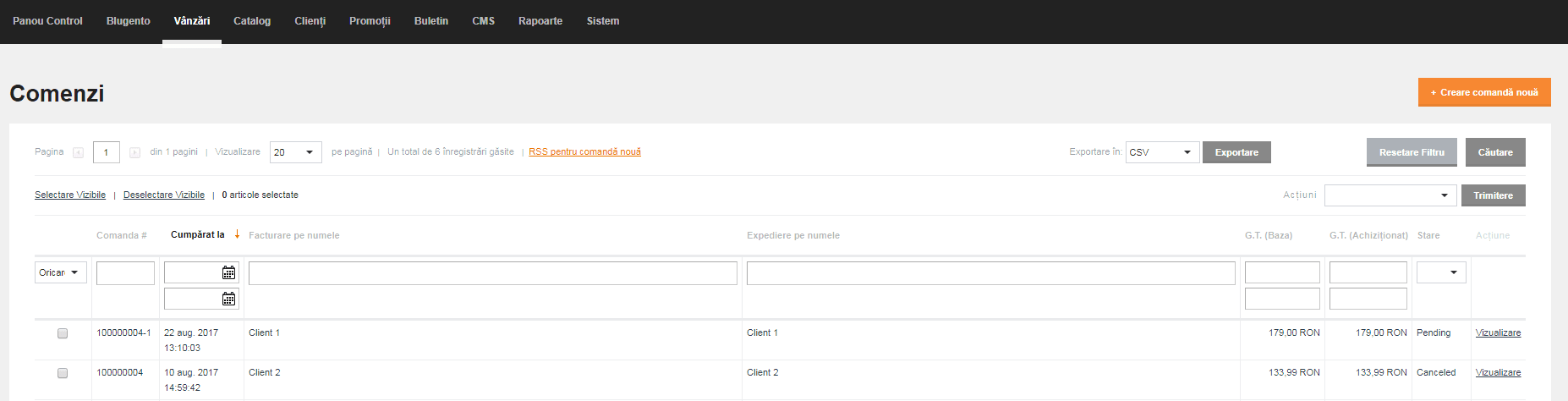1568x401 pixels.
Task: Tick checkbox for order 100000004-1
Action: tap(63, 333)
